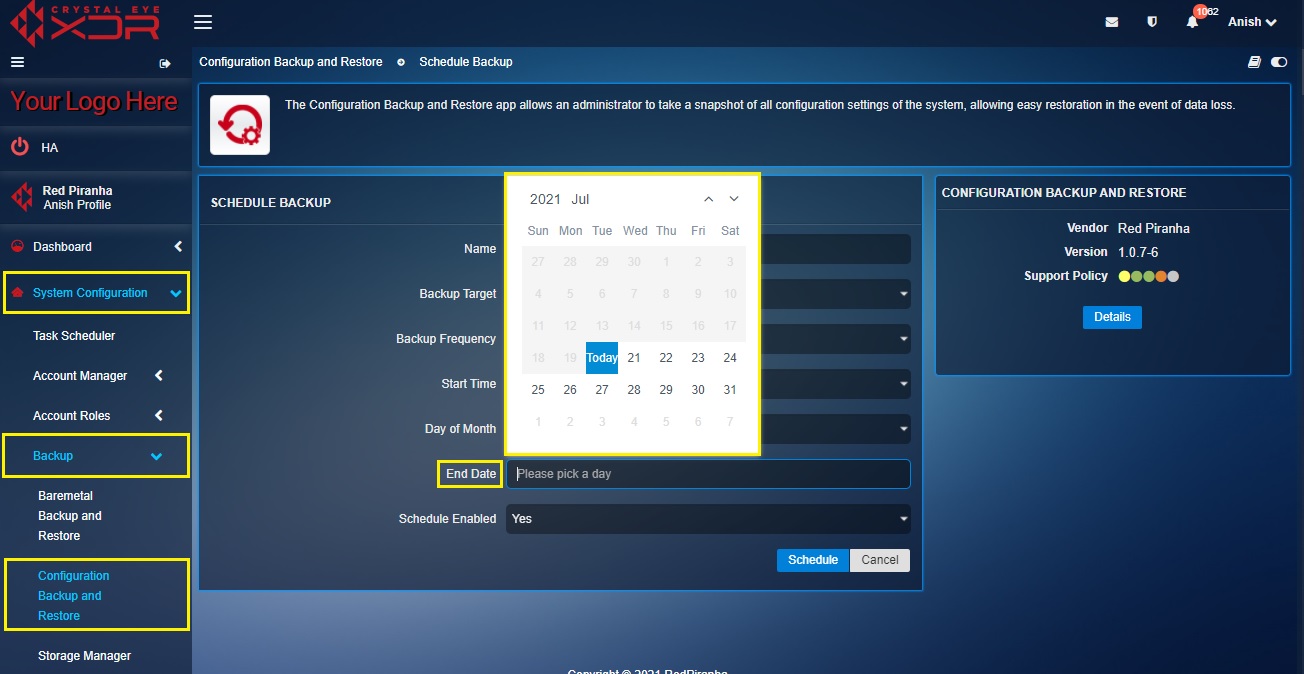Open Storage Manager
1304x674 pixels.
pyautogui.click(x=85, y=656)
